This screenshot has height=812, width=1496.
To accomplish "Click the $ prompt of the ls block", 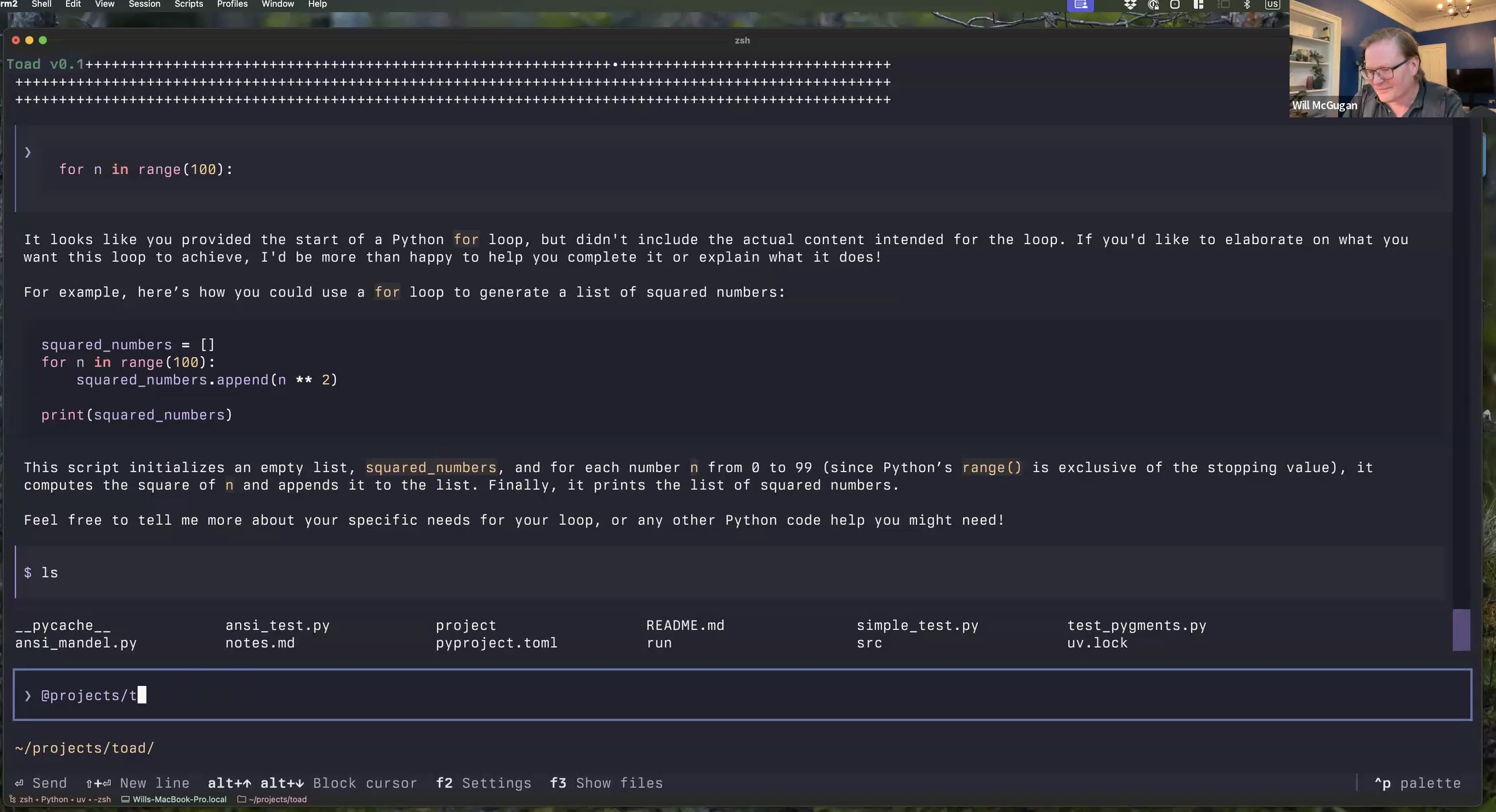I will (28, 573).
